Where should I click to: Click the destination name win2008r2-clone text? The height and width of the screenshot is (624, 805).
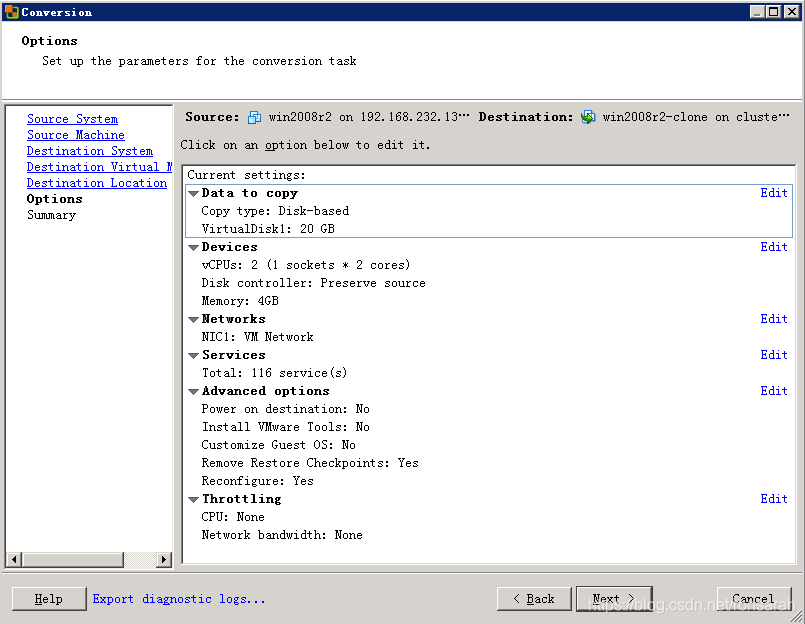(x=655, y=117)
